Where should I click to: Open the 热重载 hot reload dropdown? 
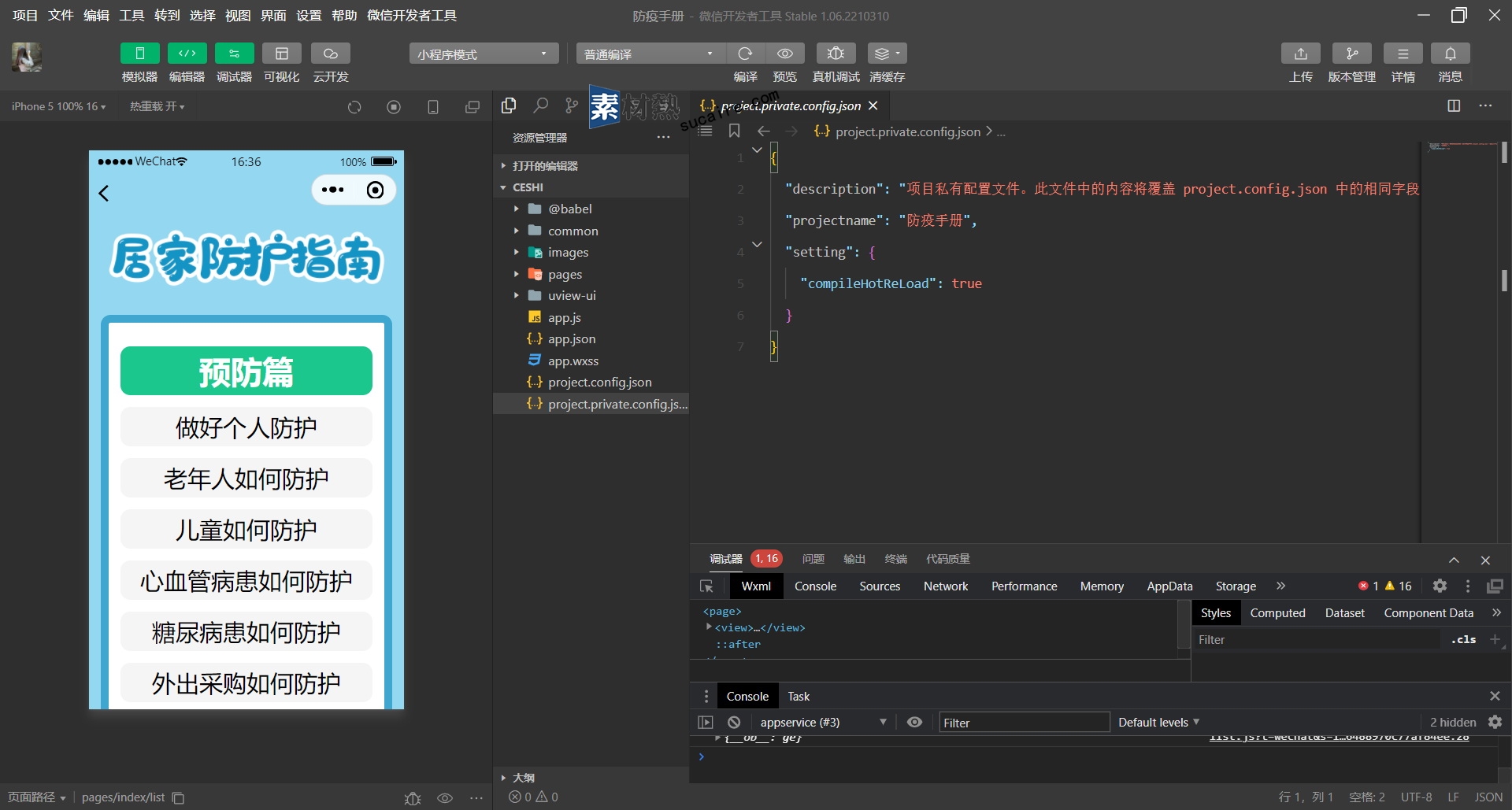click(x=157, y=106)
